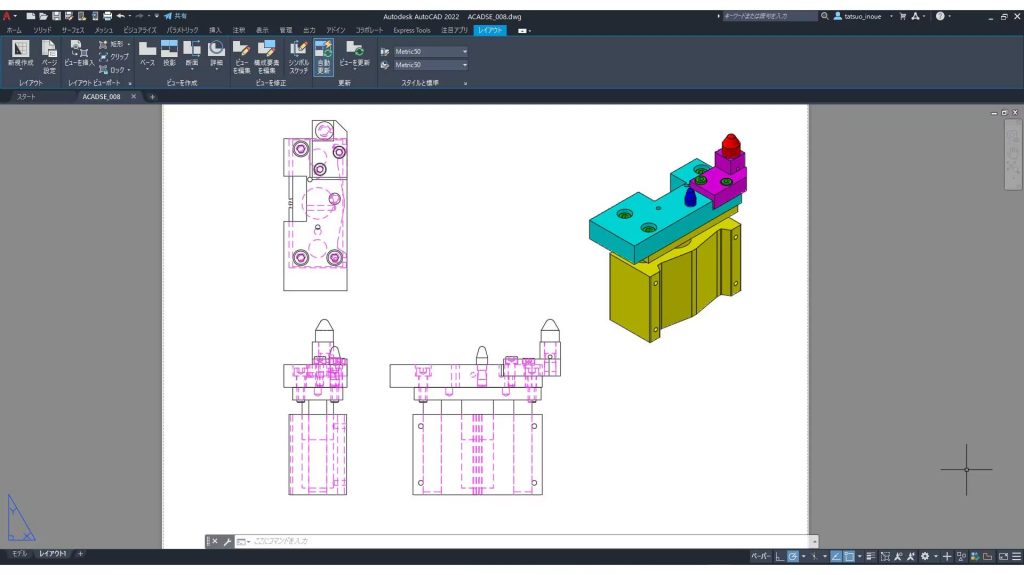1024x575 pixels.
Task: Open ページ設定 page setup
Action: point(50,56)
